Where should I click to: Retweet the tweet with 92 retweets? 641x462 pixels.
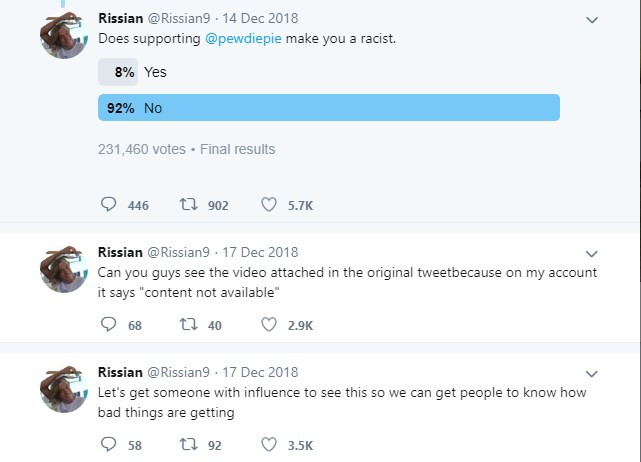(188, 444)
